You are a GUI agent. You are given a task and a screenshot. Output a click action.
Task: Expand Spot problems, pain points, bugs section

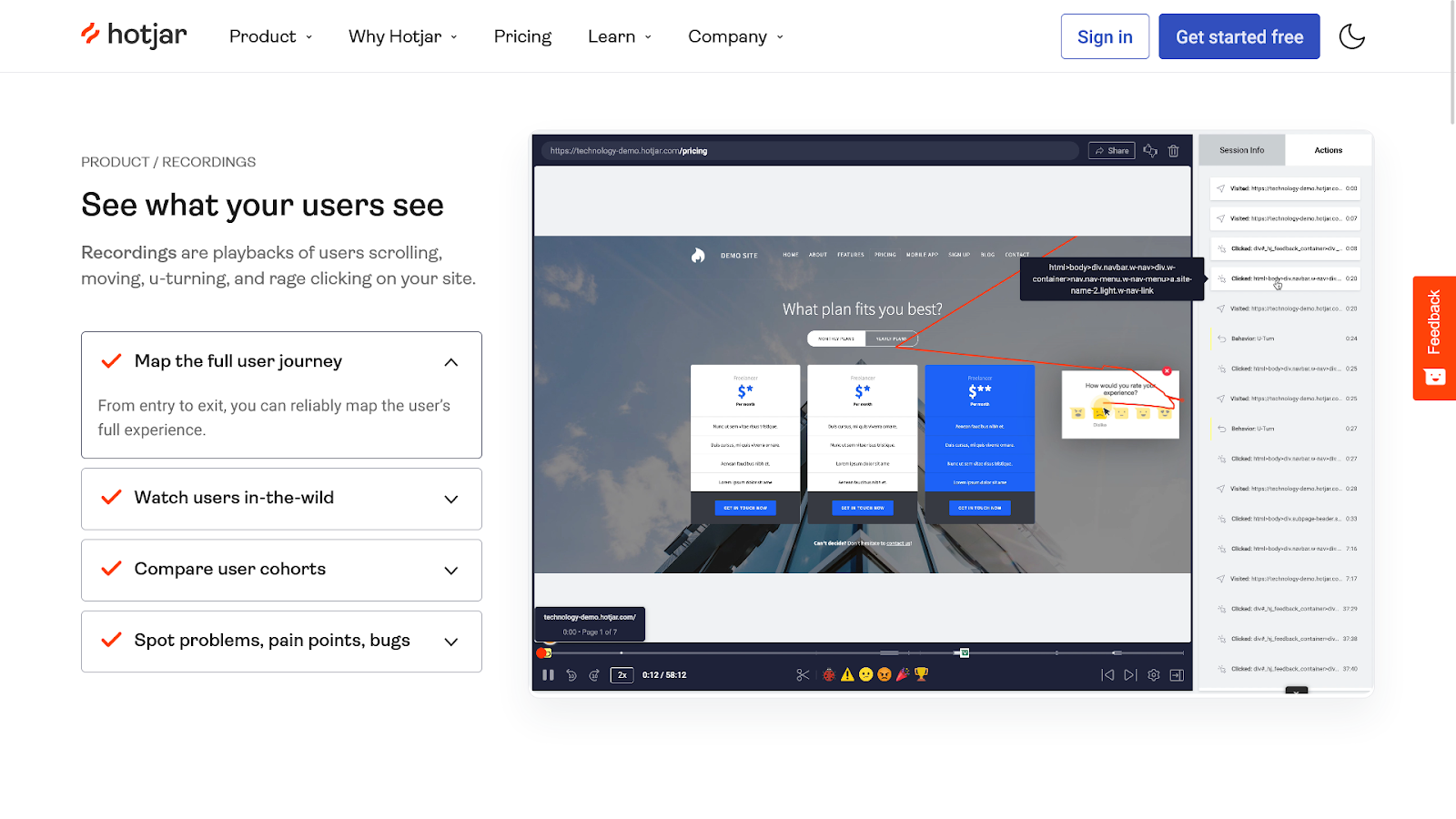(281, 641)
